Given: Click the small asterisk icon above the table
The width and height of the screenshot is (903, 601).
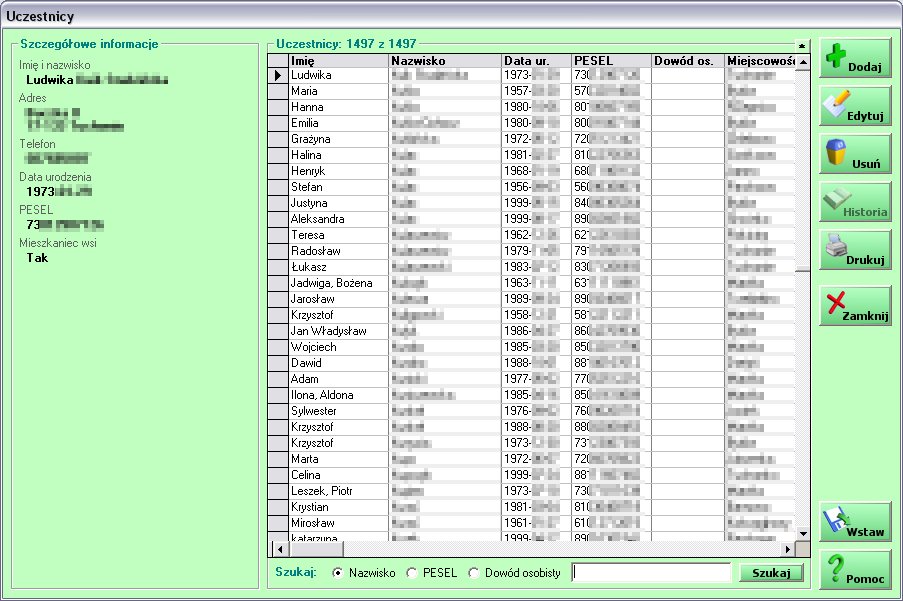Looking at the screenshot, I should [x=801, y=45].
